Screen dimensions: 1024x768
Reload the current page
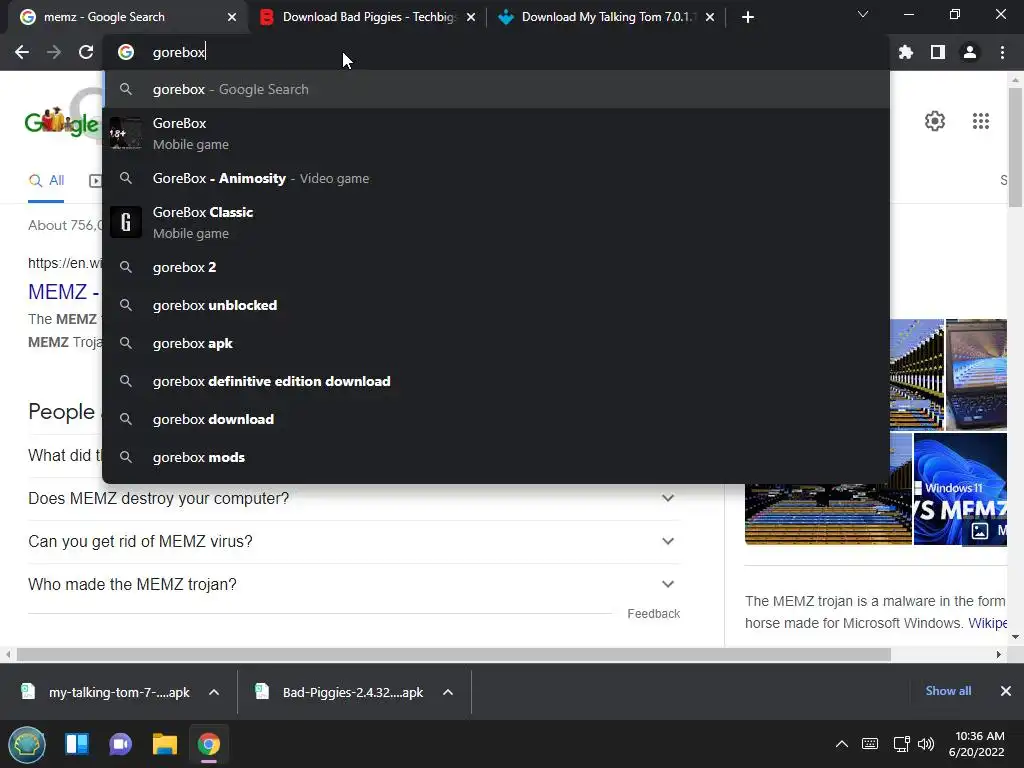tap(86, 52)
